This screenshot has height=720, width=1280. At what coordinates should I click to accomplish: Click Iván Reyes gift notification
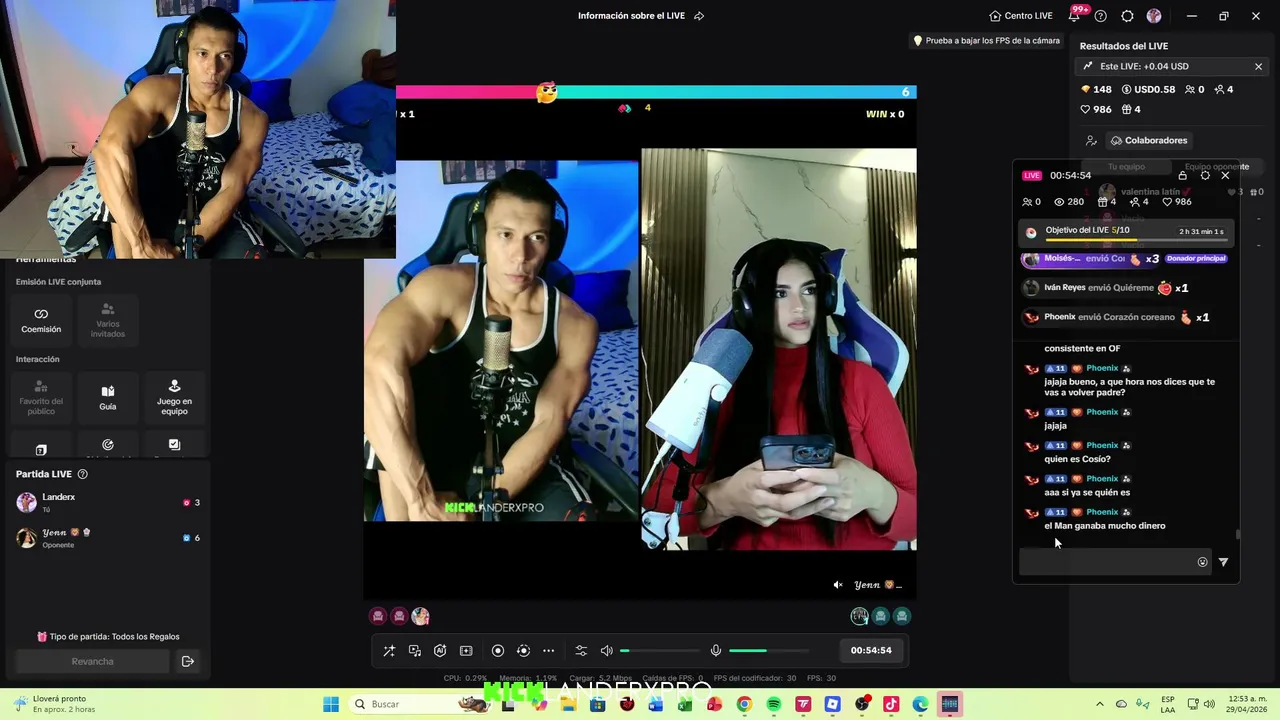tap(1106, 288)
